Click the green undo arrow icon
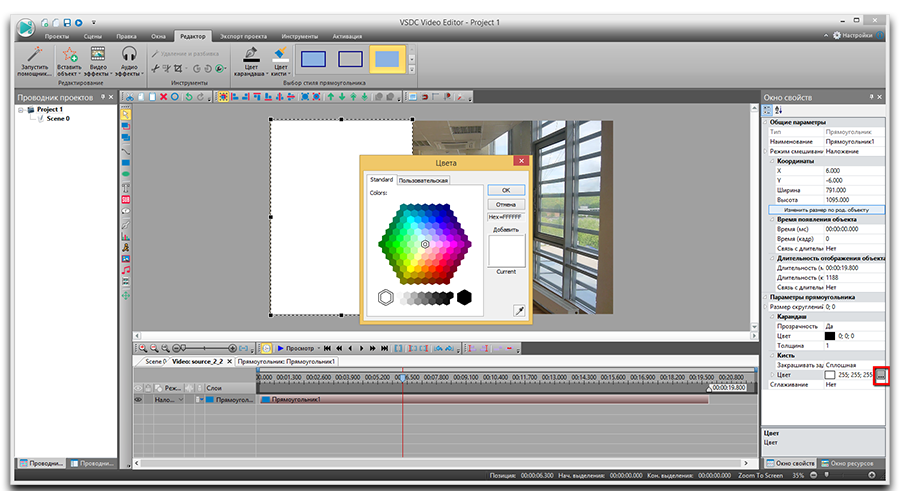The width and height of the screenshot is (900, 491). (188, 97)
